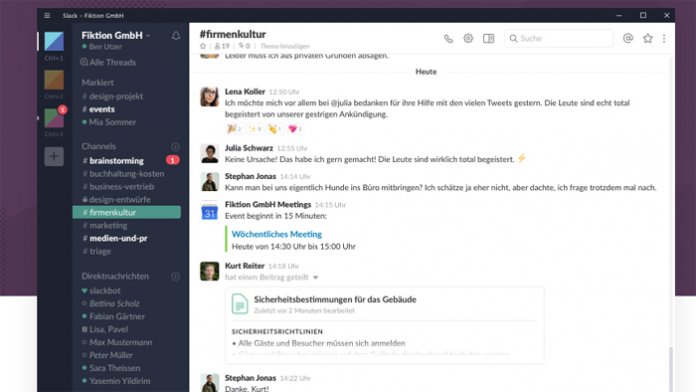Click Fiktion GmbH Meetings sender name
This screenshot has width=696, height=392.
tap(268, 204)
